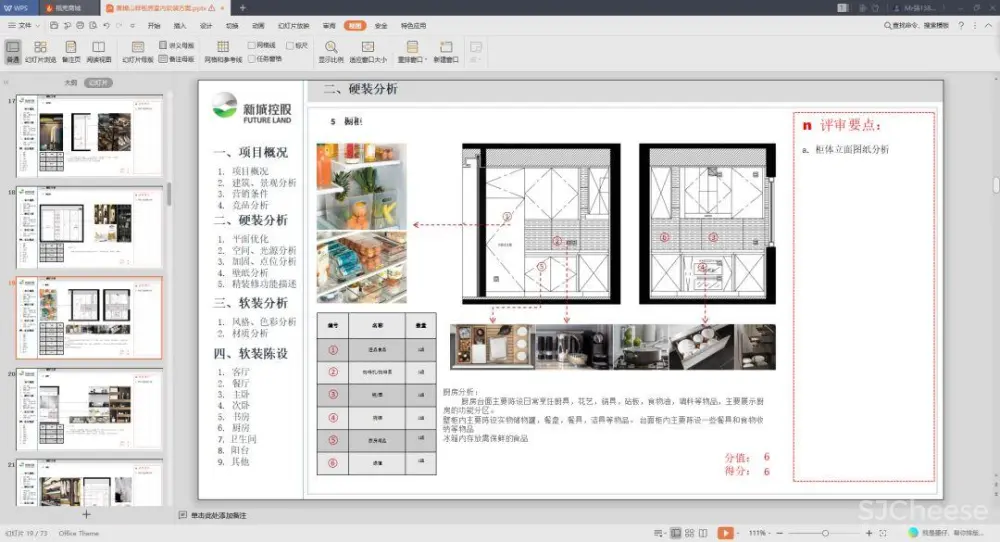Adjust the zoom slider in status bar

tap(824, 533)
